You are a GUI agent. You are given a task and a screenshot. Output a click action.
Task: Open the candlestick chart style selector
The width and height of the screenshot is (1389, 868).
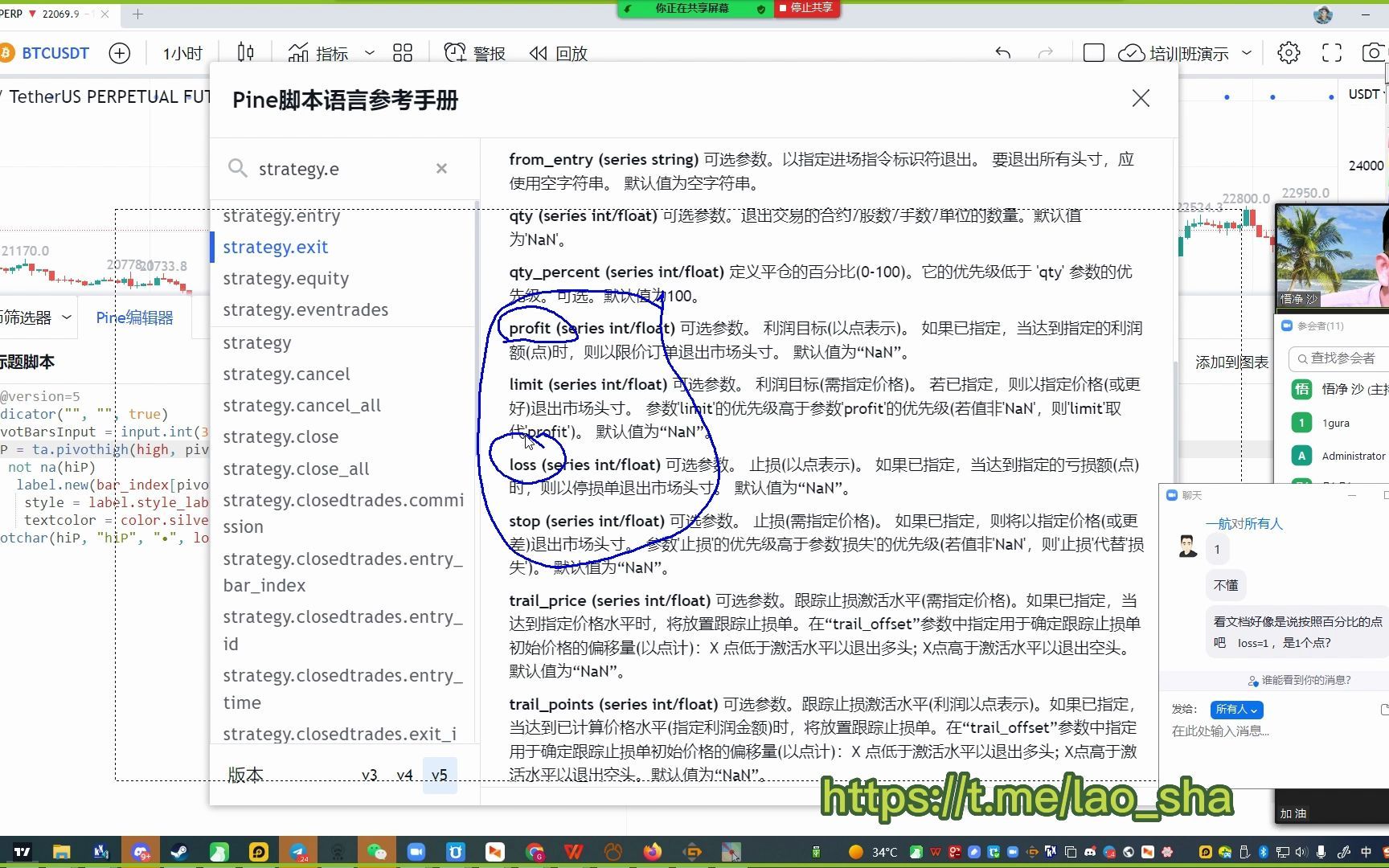(245, 52)
